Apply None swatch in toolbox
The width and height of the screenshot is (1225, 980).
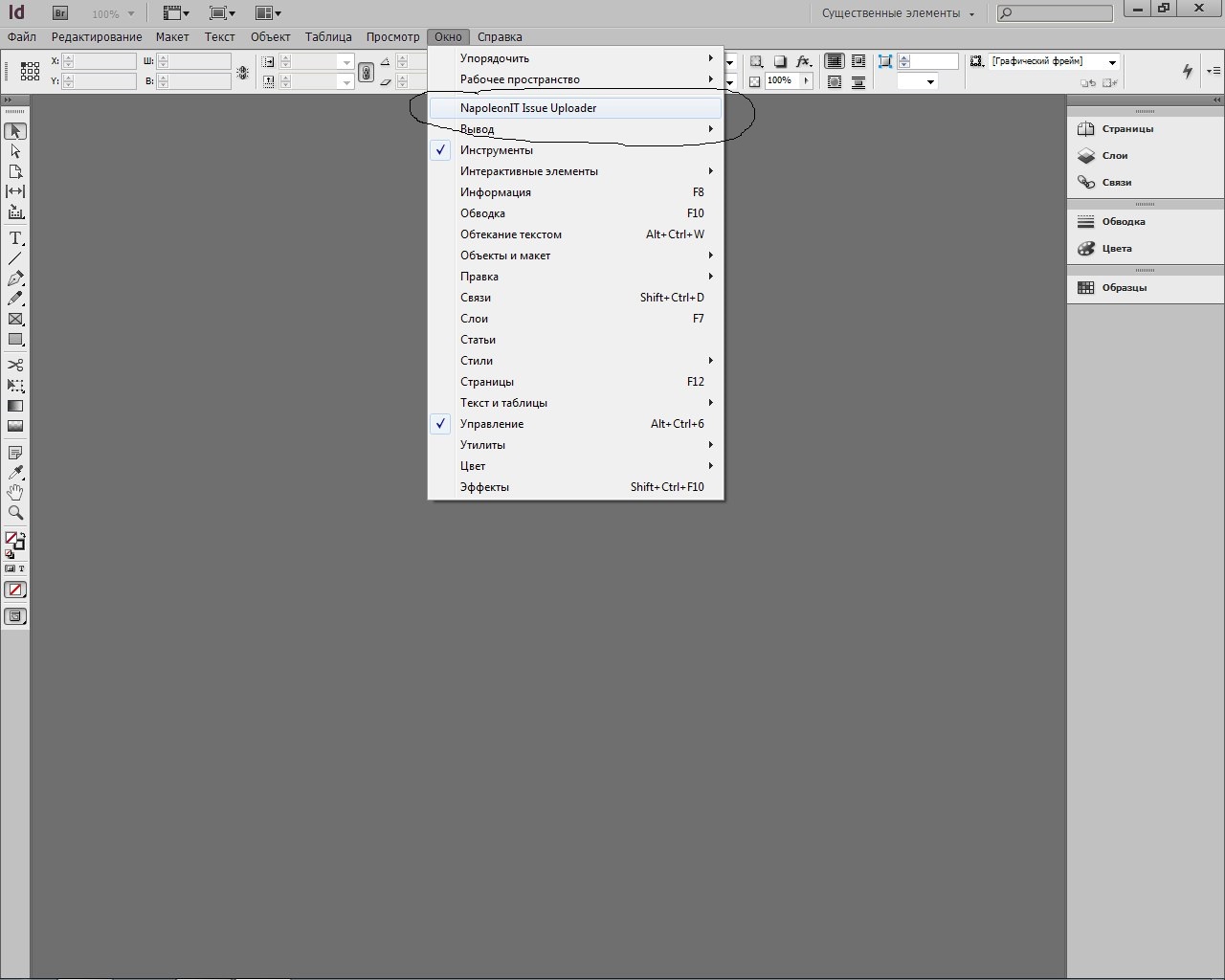click(x=15, y=590)
